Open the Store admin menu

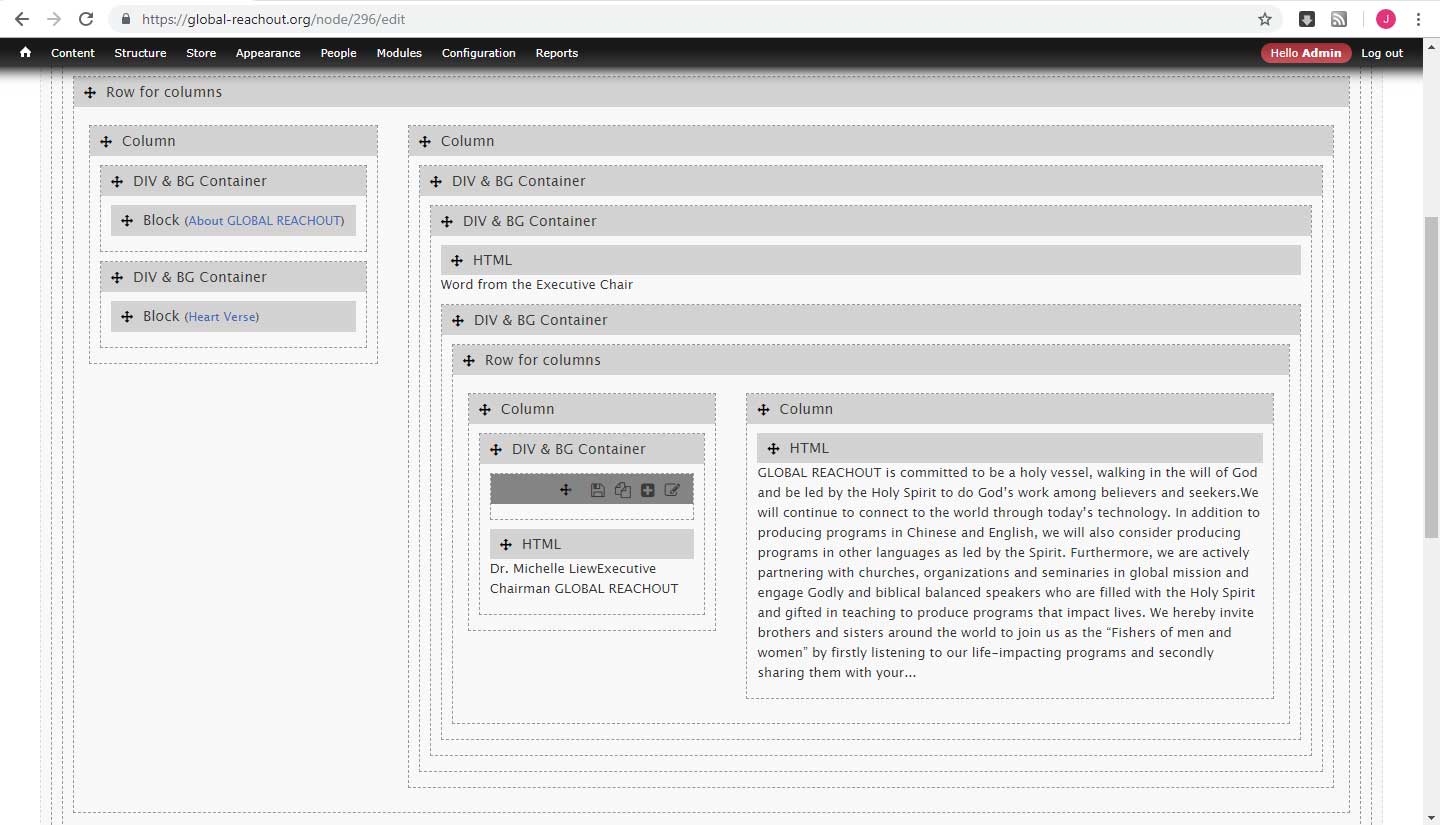pos(201,53)
